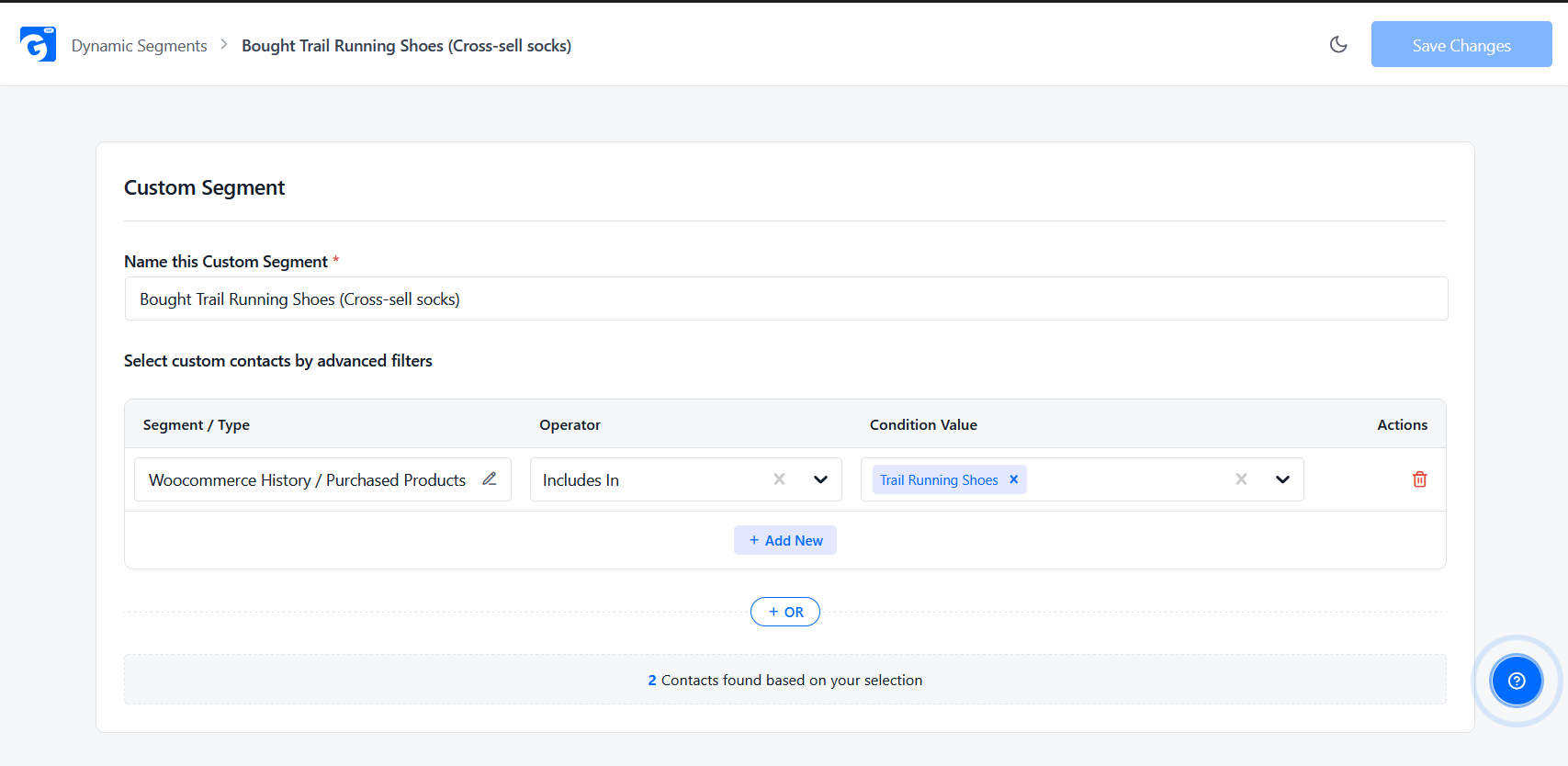Click Add New filter button
Viewport: 1568px width, 766px height.
click(x=785, y=540)
